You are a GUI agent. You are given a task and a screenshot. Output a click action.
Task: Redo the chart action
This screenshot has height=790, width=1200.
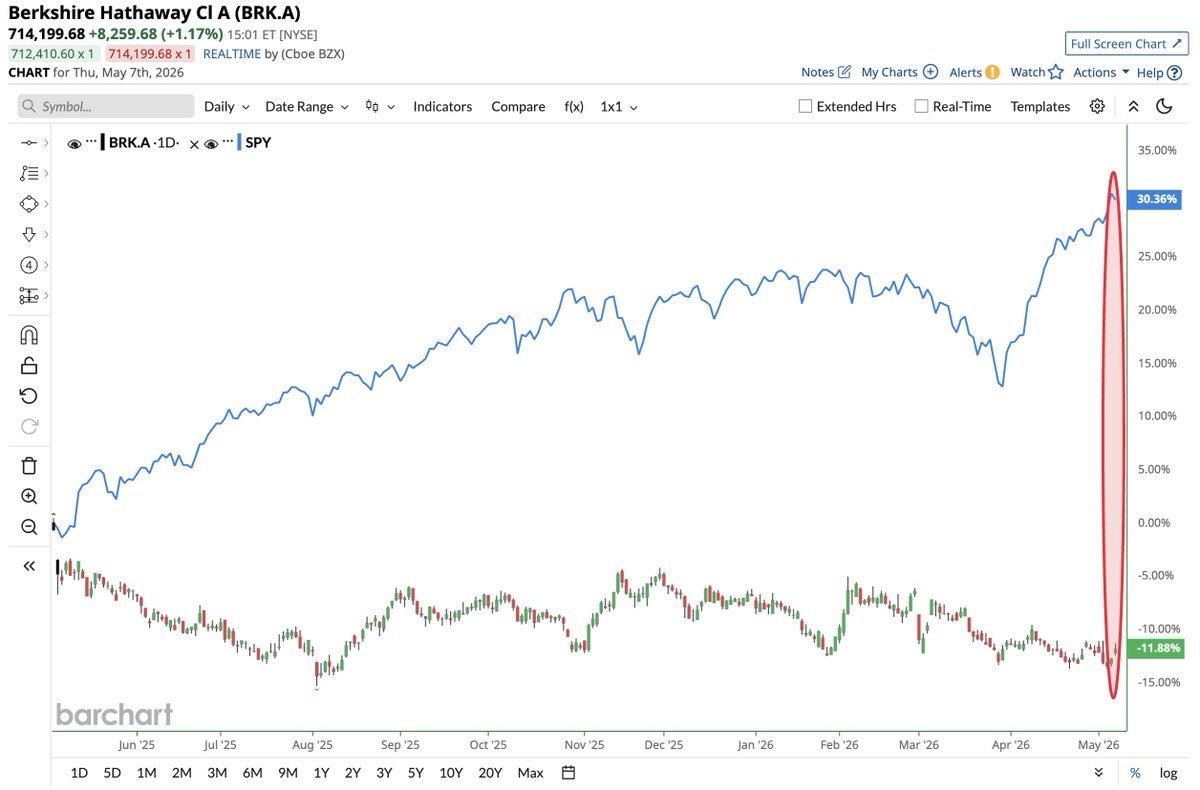point(29,427)
